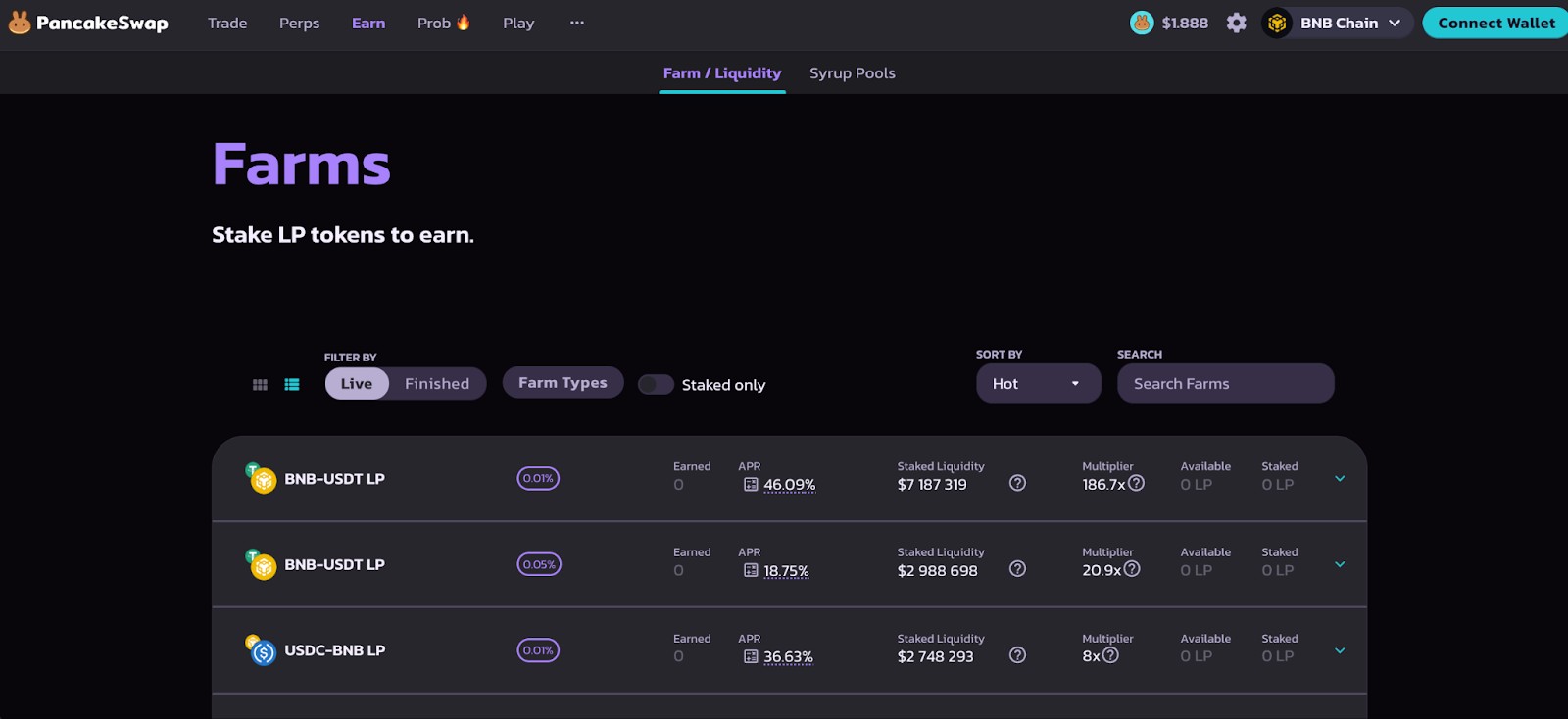This screenshot has width=1568, height=719.
Task: Click the BNB-USDT 0.01% token pair icon
Action: pyautogui.click(x=261, y=478)
